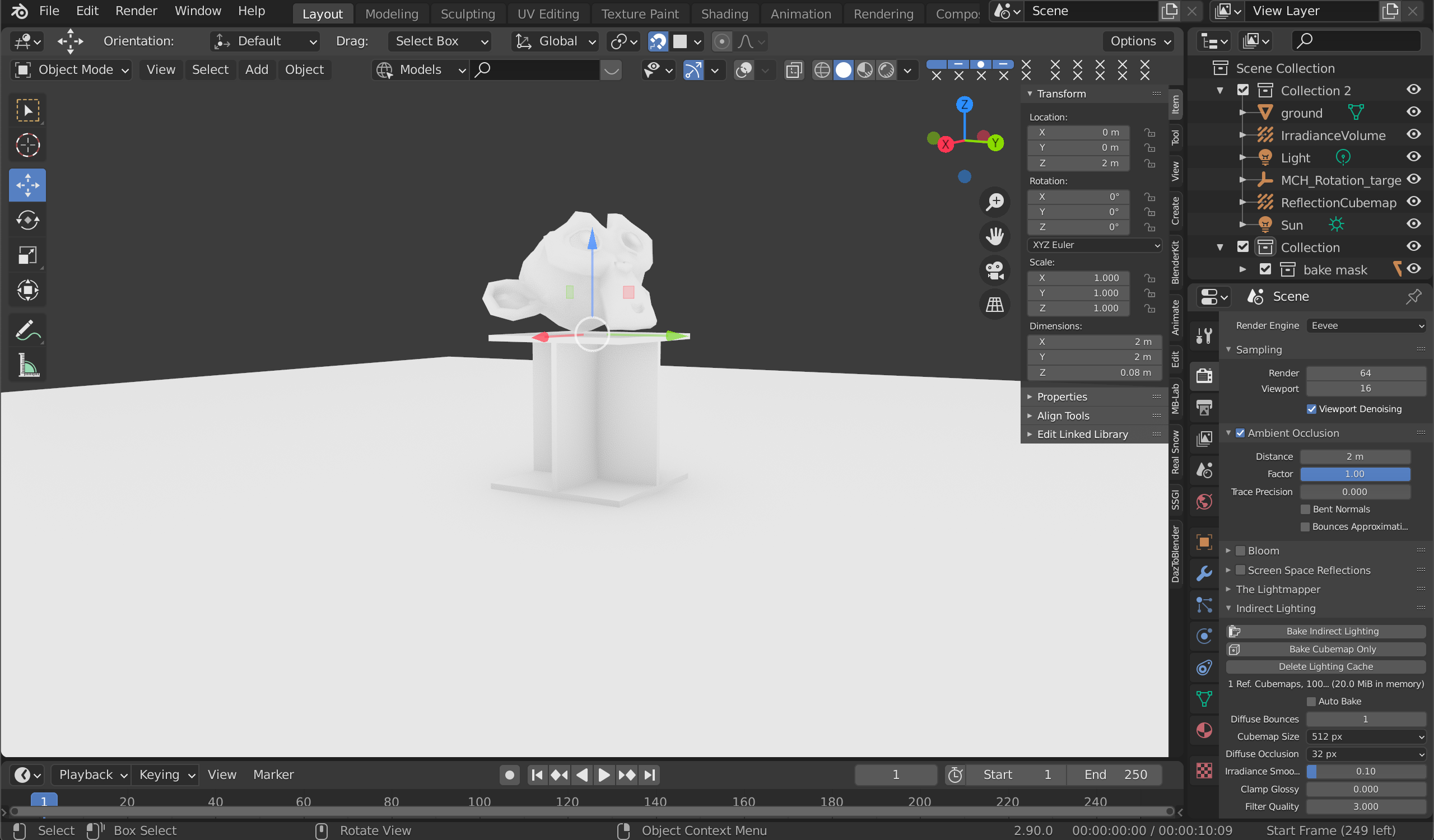Enable Bent Normals under Ambient Occlusion
This screenshot has height=840, width=1434.
[x=1305, y=509]
